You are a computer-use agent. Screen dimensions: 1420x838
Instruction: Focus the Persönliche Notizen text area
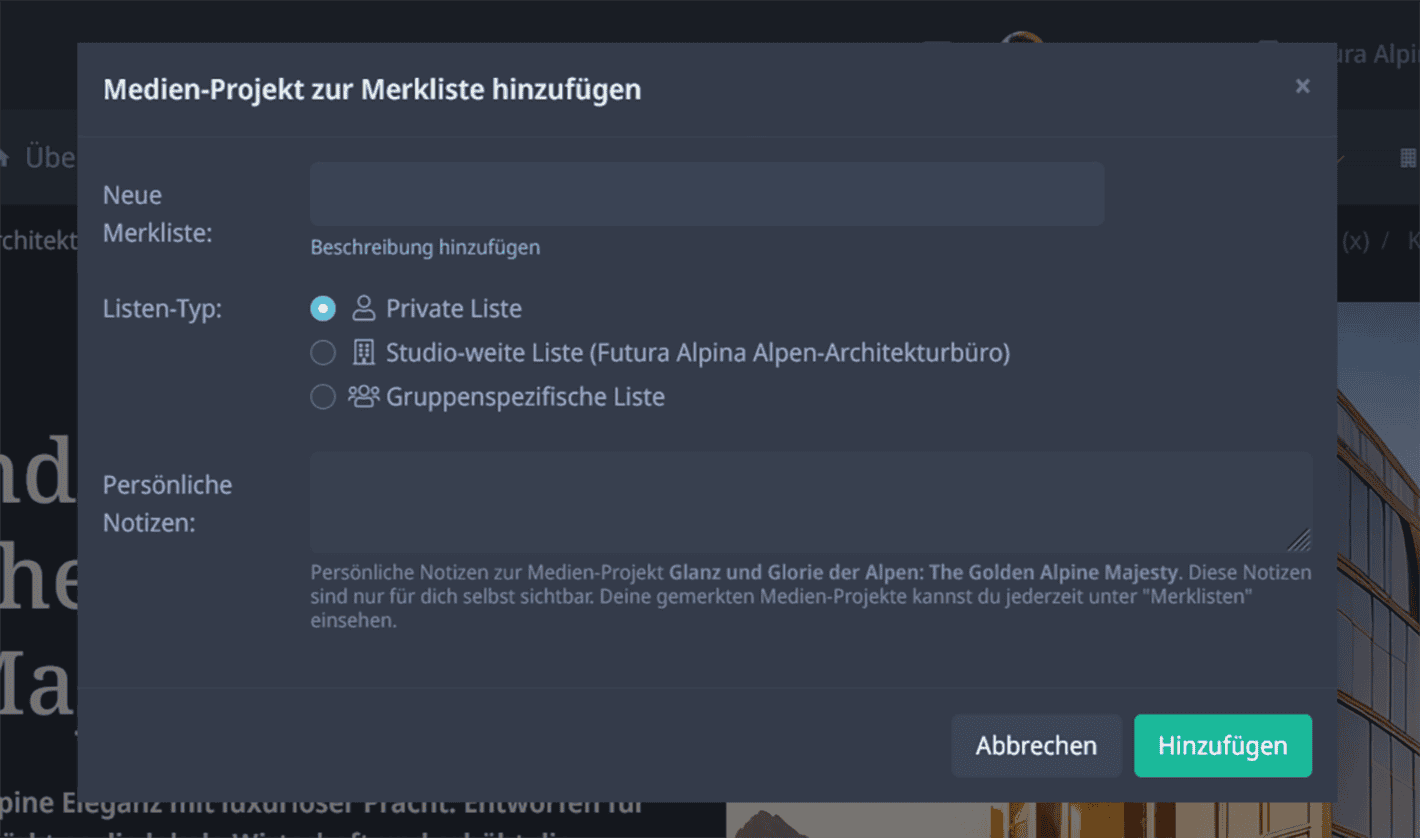pos(810,500)
